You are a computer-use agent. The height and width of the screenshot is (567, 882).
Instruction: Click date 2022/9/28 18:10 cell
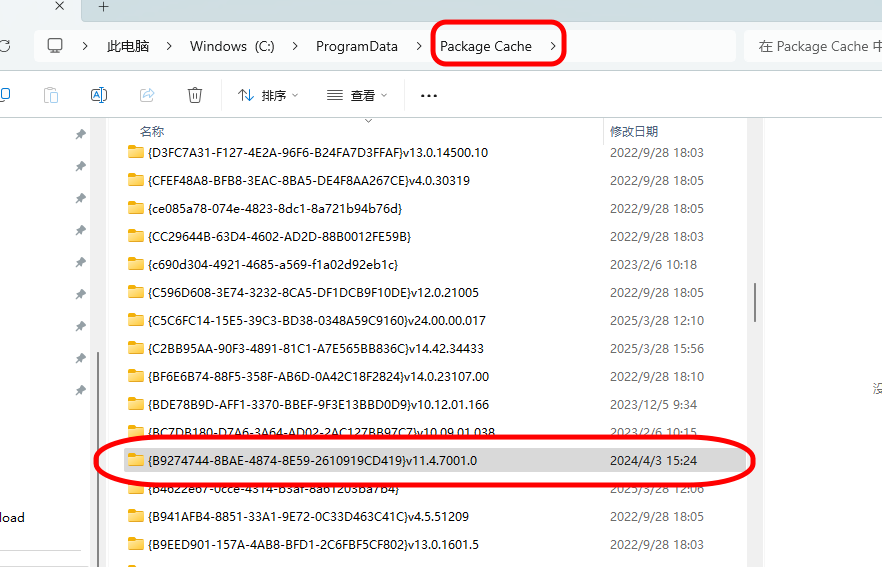tap(656, 376)
